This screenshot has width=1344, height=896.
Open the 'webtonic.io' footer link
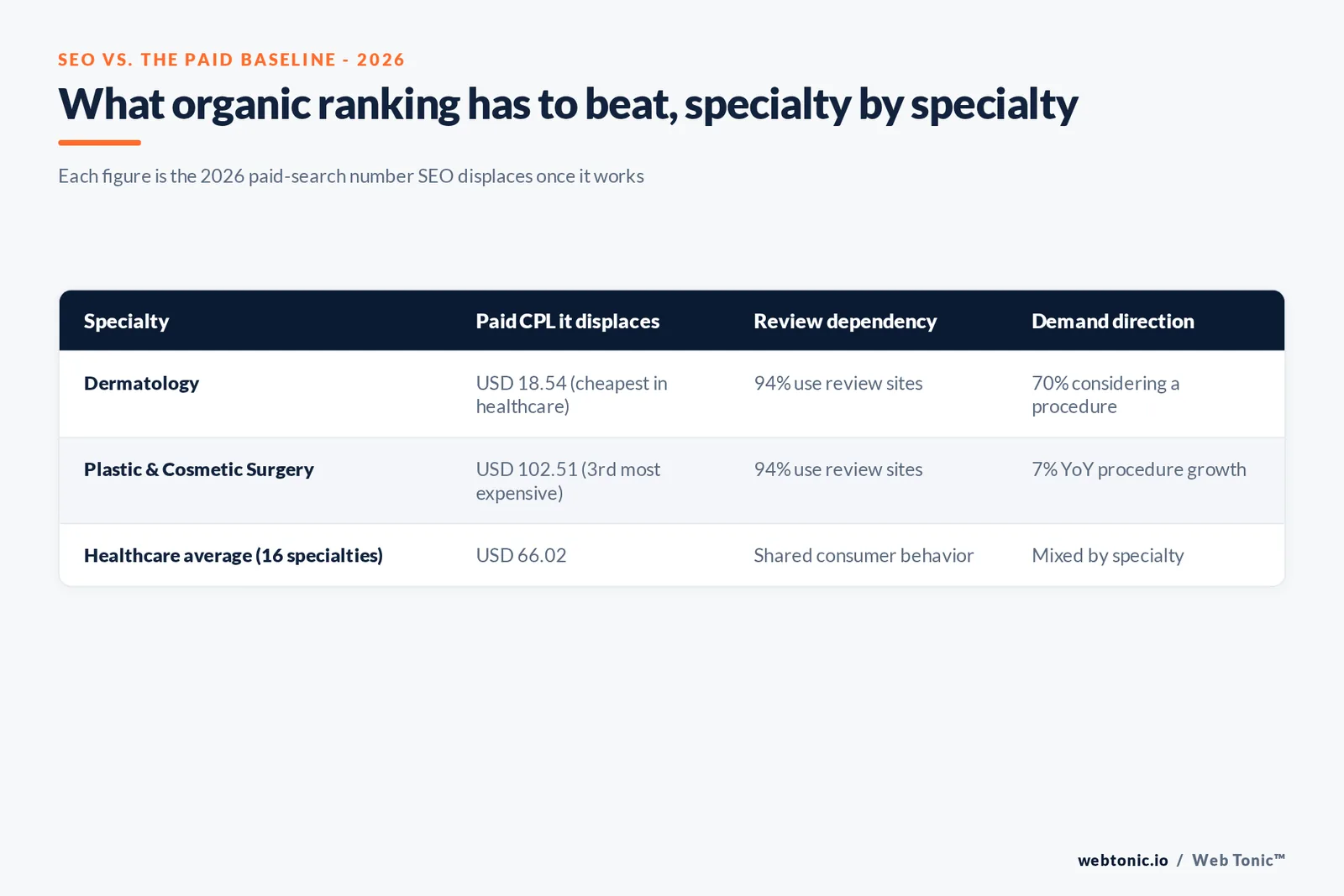[x=1123, y=860]
